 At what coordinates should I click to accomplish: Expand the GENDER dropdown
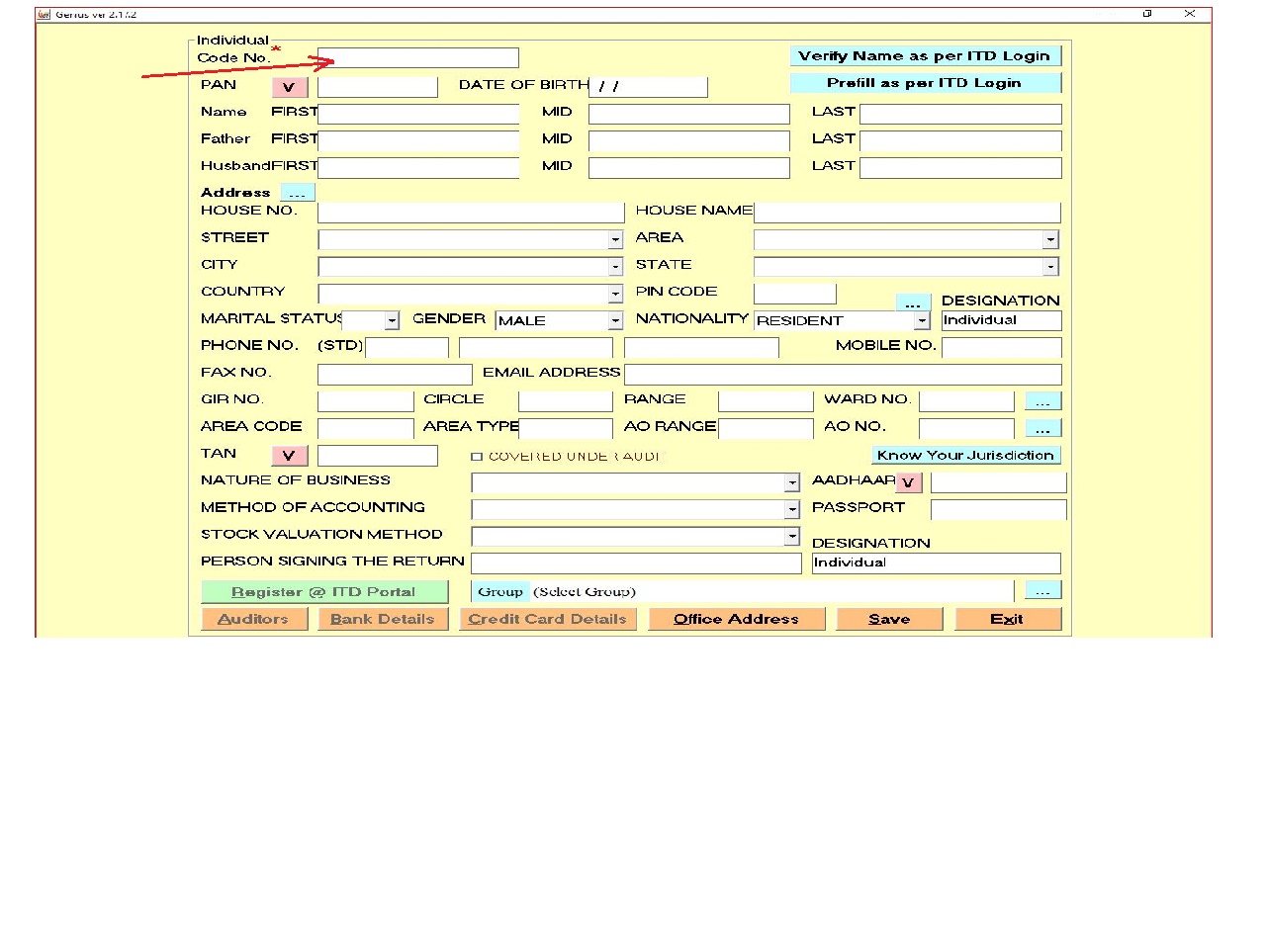(x=615, y=320)
